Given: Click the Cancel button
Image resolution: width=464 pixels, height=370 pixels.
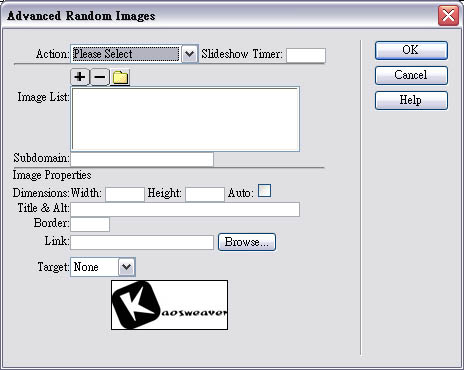Looking at the screenshot, I should click(x=411, y=75).
